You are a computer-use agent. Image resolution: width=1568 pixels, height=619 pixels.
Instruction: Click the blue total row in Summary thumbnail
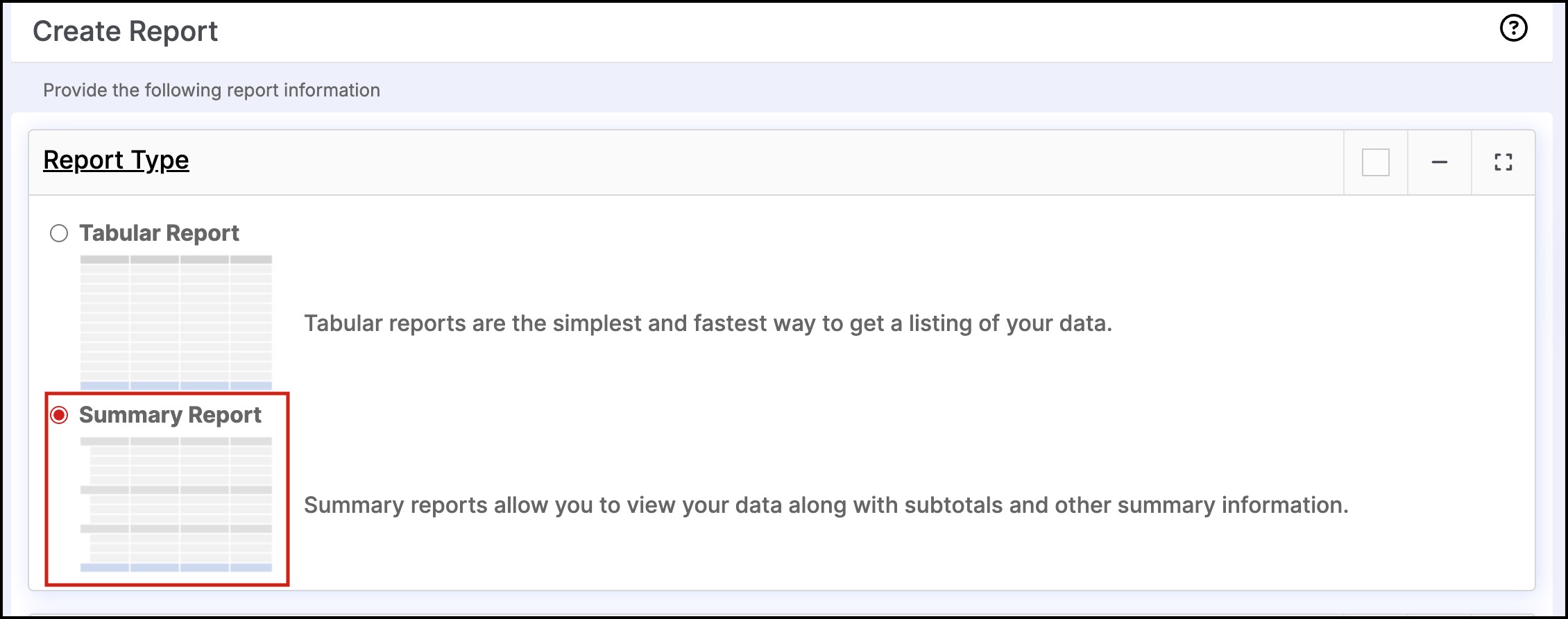point(176,568)
